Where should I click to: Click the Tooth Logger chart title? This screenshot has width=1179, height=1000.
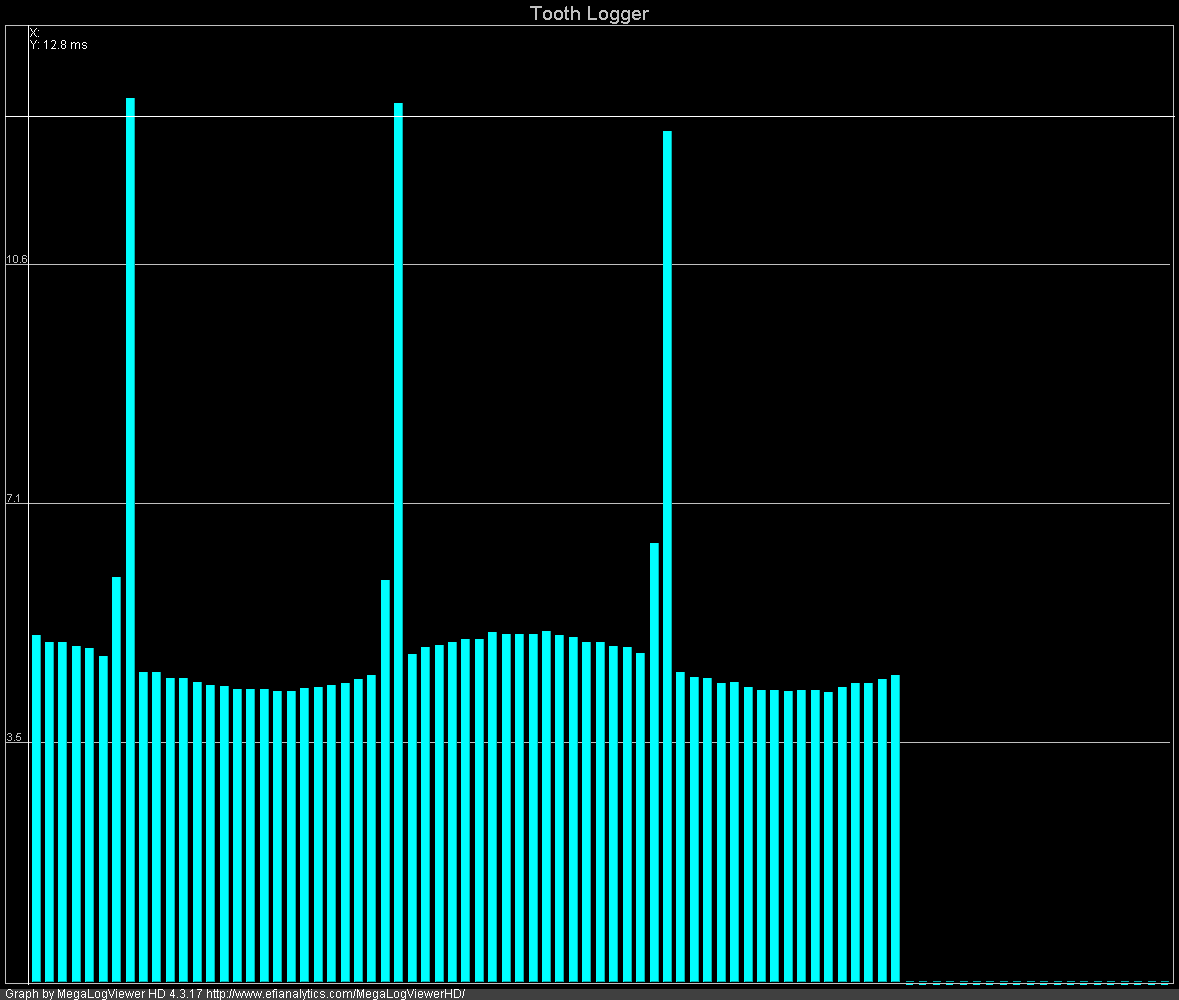589,13
